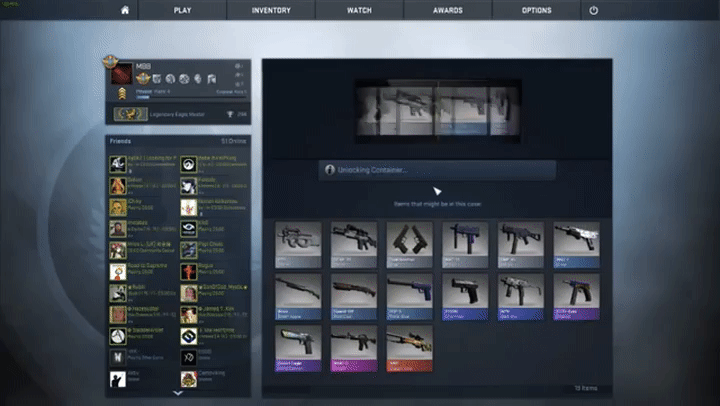The image size is (720, 406).
Task: Click the Unlocking Container status bar
Action: [437, 170]
